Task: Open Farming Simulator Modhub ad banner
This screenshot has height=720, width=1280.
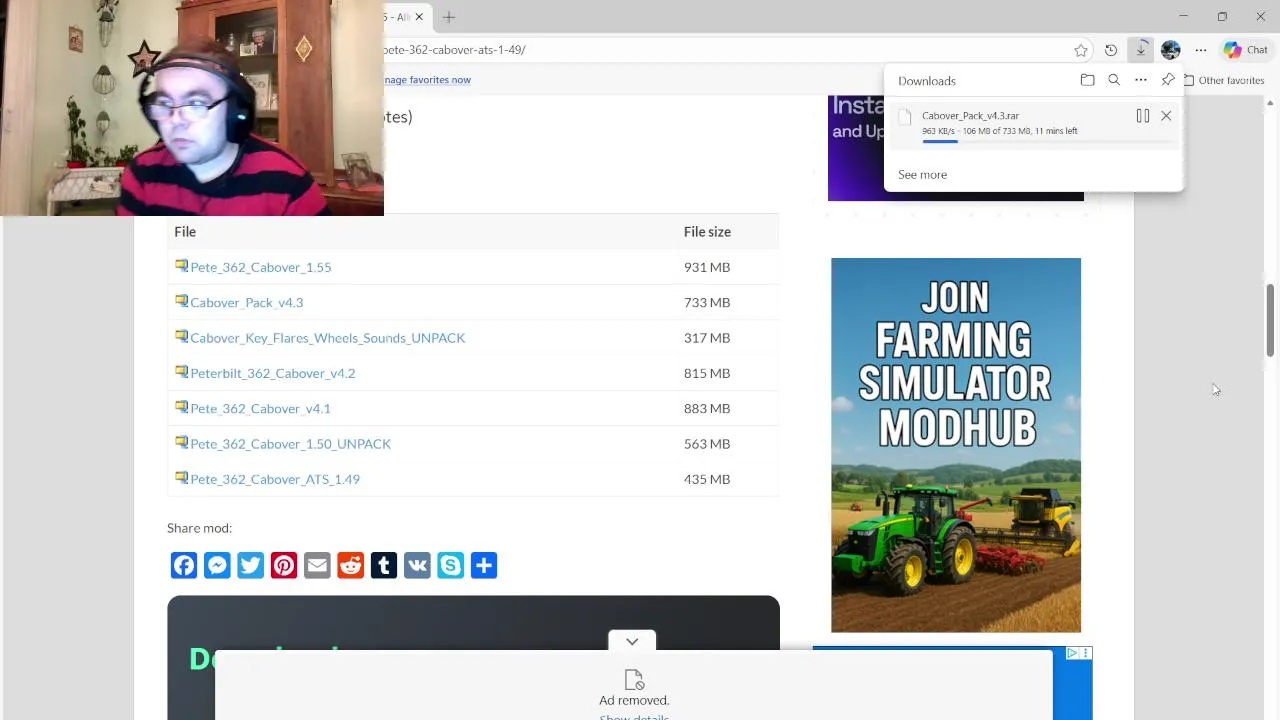Action: click(956, 445)
